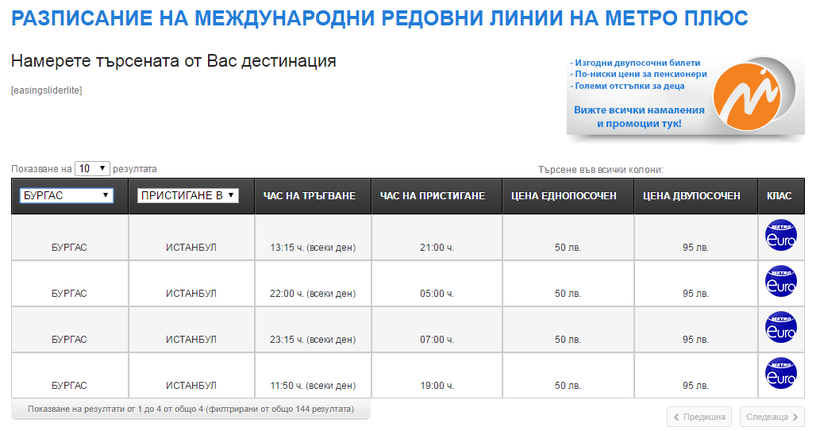Click arrival time '19:00 ч.'
Screen dimensions: 820x431
(x=437, y=385)
